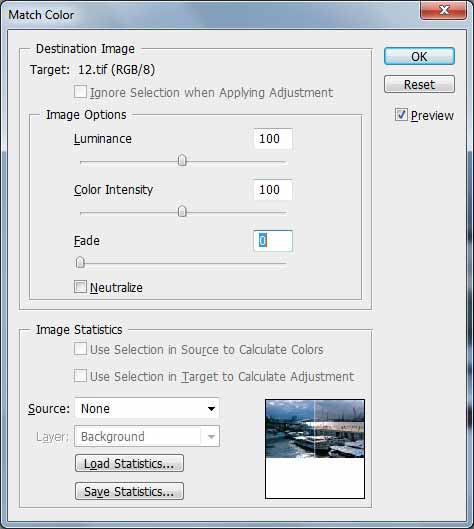Click the Luminance slider handle

point(182,160)
